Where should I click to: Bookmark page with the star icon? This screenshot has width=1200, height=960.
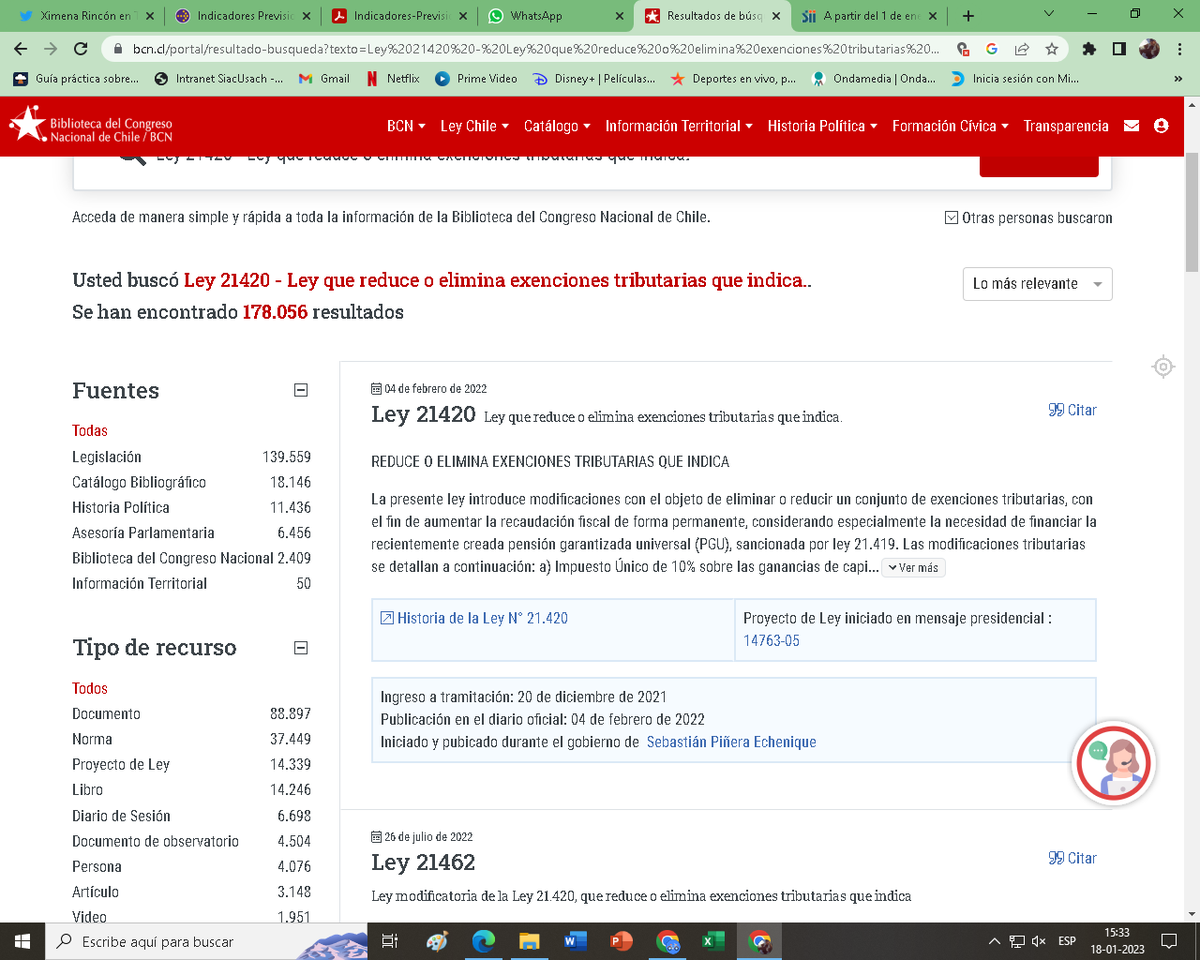pos(1051,48)
